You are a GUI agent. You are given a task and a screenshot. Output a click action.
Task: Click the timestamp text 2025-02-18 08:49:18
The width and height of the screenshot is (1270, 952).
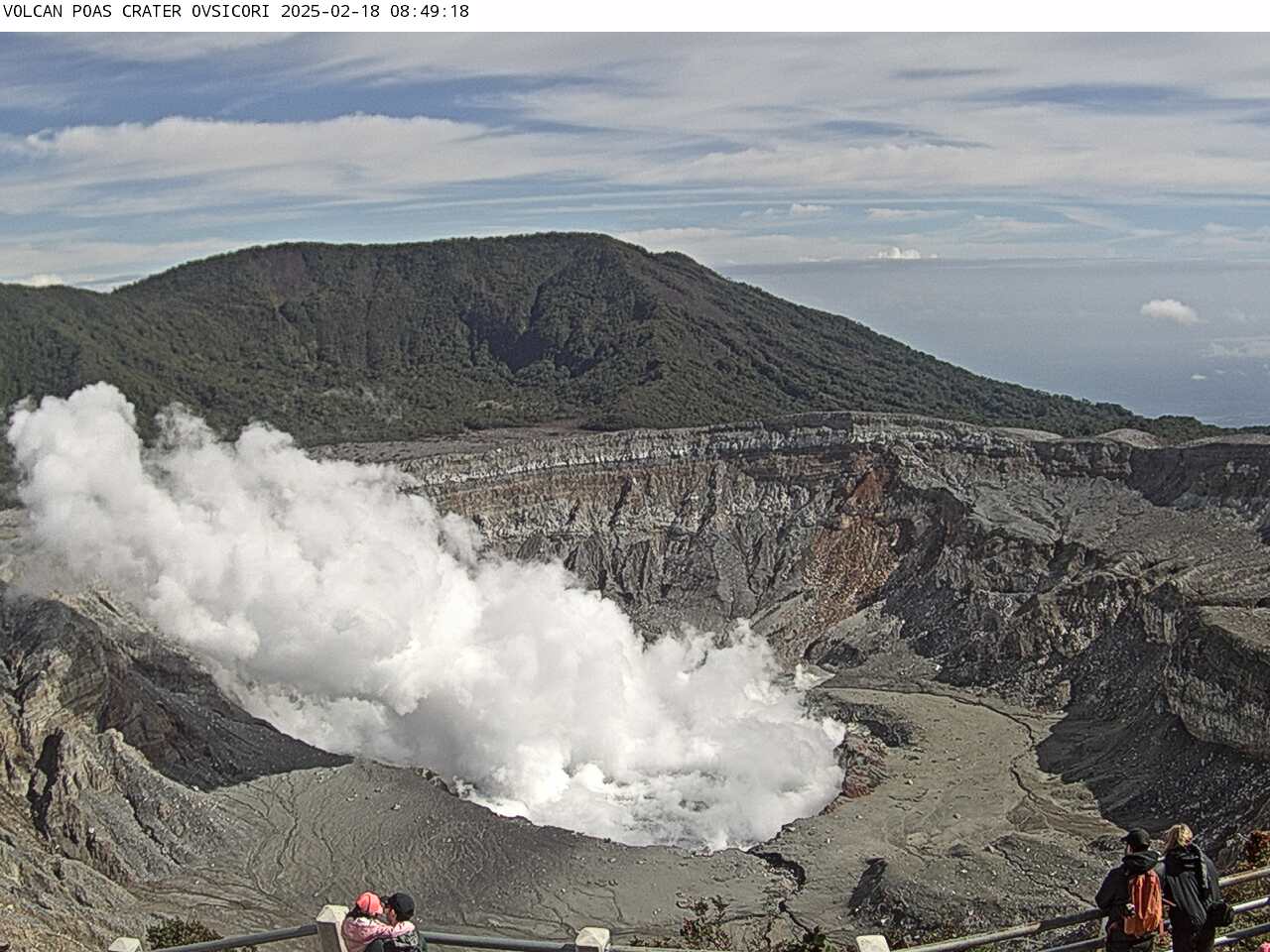coord(375,12)
